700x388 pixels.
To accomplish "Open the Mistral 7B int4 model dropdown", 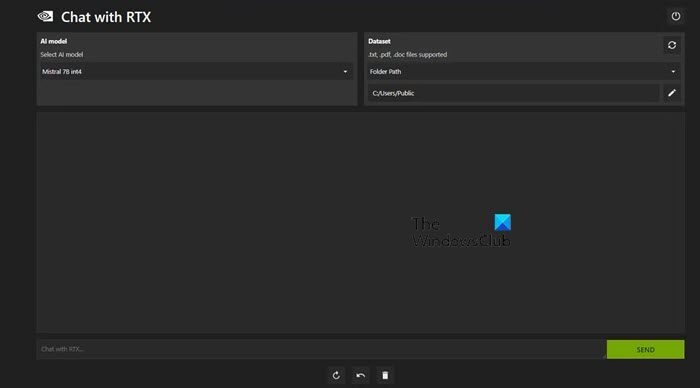I will tap(196, 71).
